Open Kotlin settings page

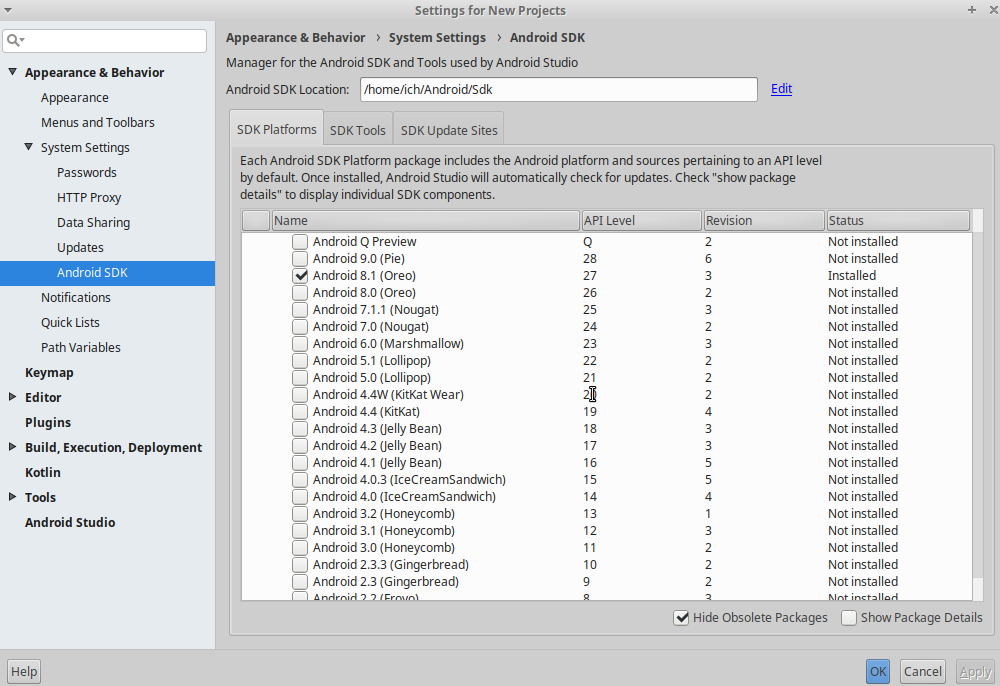(43, 472)
